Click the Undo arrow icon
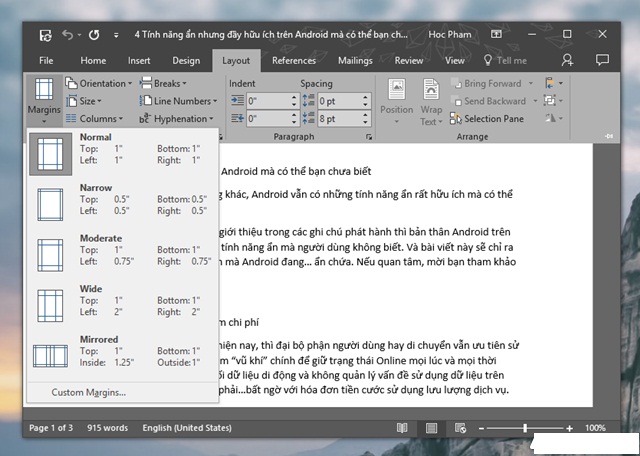The height and width of the screenshot is (456, 640). tap(69, 34)
